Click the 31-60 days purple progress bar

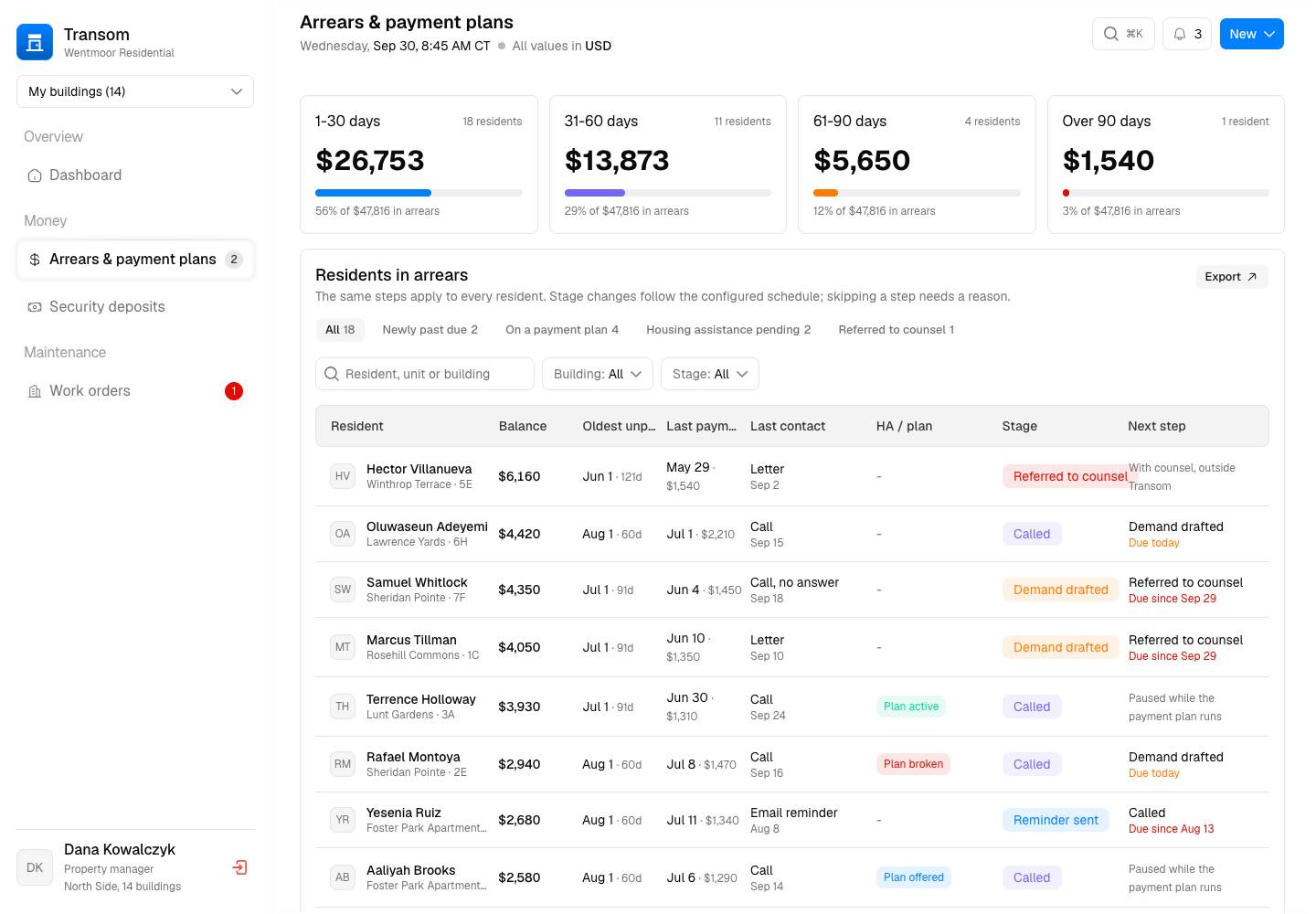coord(595,193)
